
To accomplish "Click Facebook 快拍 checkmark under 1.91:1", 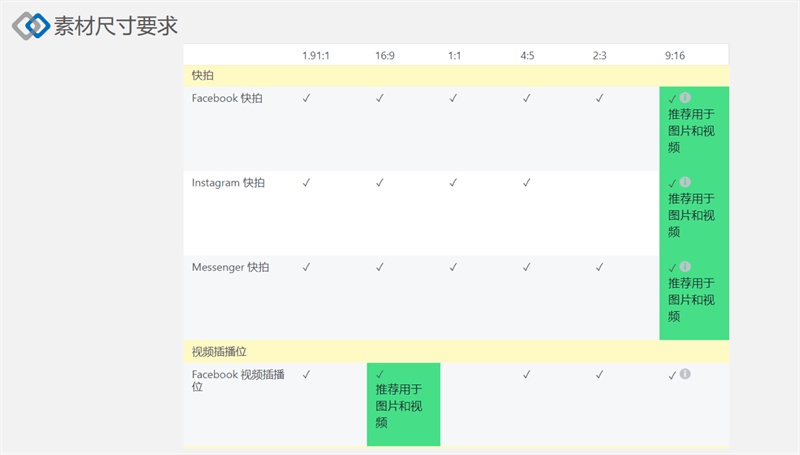I will pos(306,98).
